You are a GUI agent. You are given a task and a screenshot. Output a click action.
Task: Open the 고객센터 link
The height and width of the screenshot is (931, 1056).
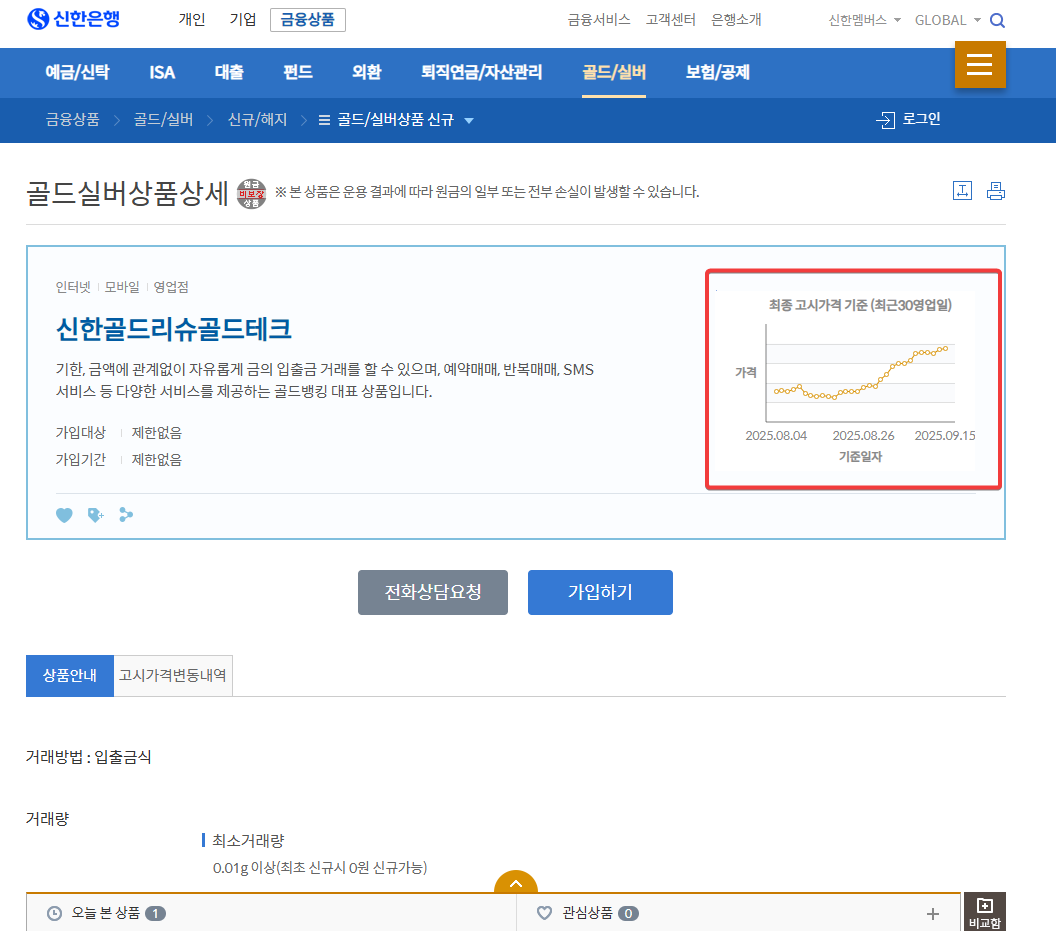coord(671,20)
